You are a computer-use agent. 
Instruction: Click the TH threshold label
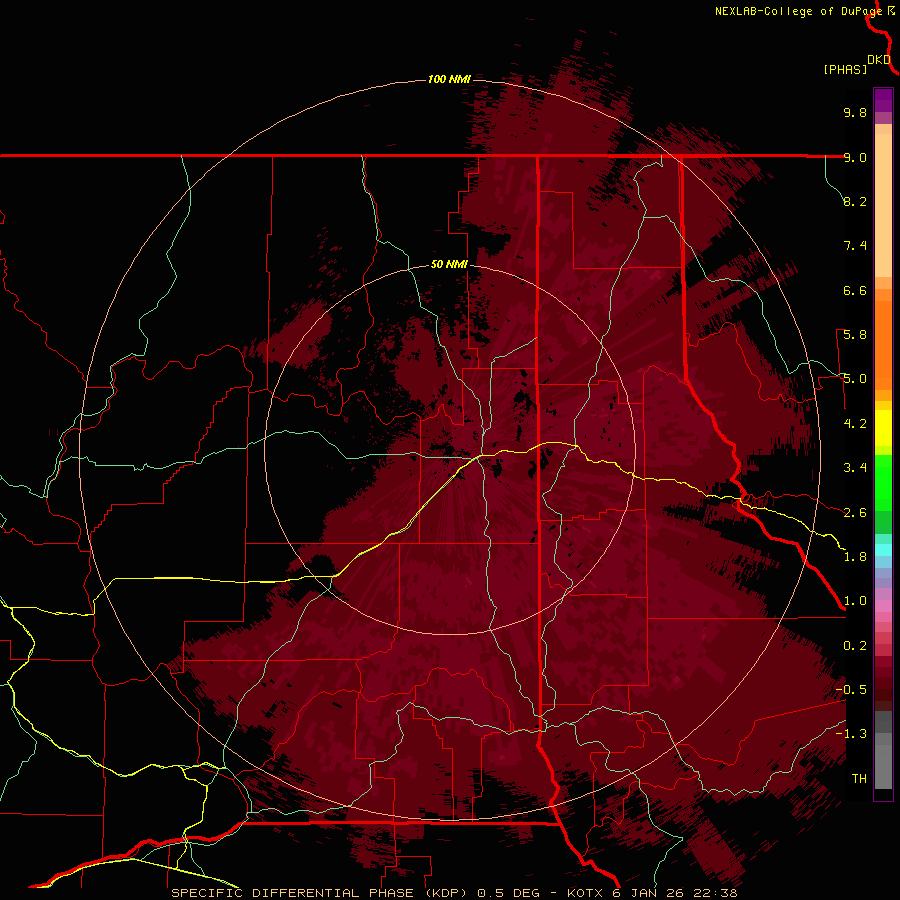coord(859,779)
